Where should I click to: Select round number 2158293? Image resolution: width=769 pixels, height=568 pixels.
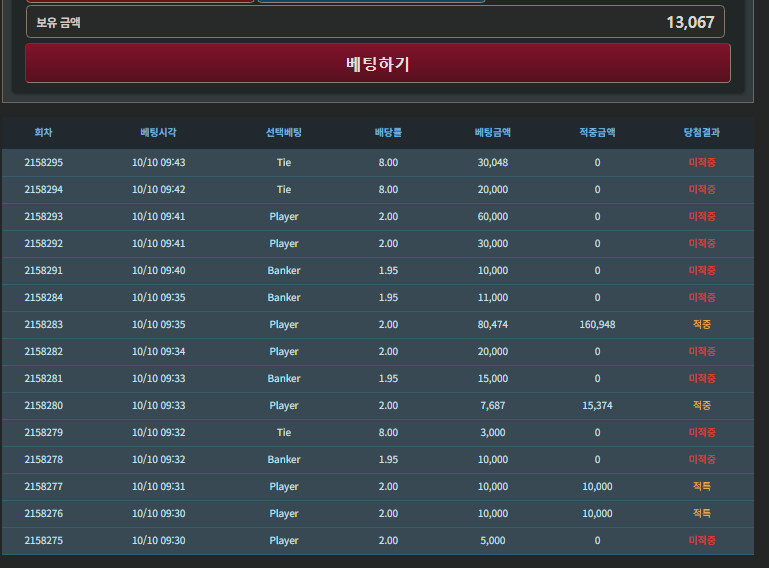point(44,216)
